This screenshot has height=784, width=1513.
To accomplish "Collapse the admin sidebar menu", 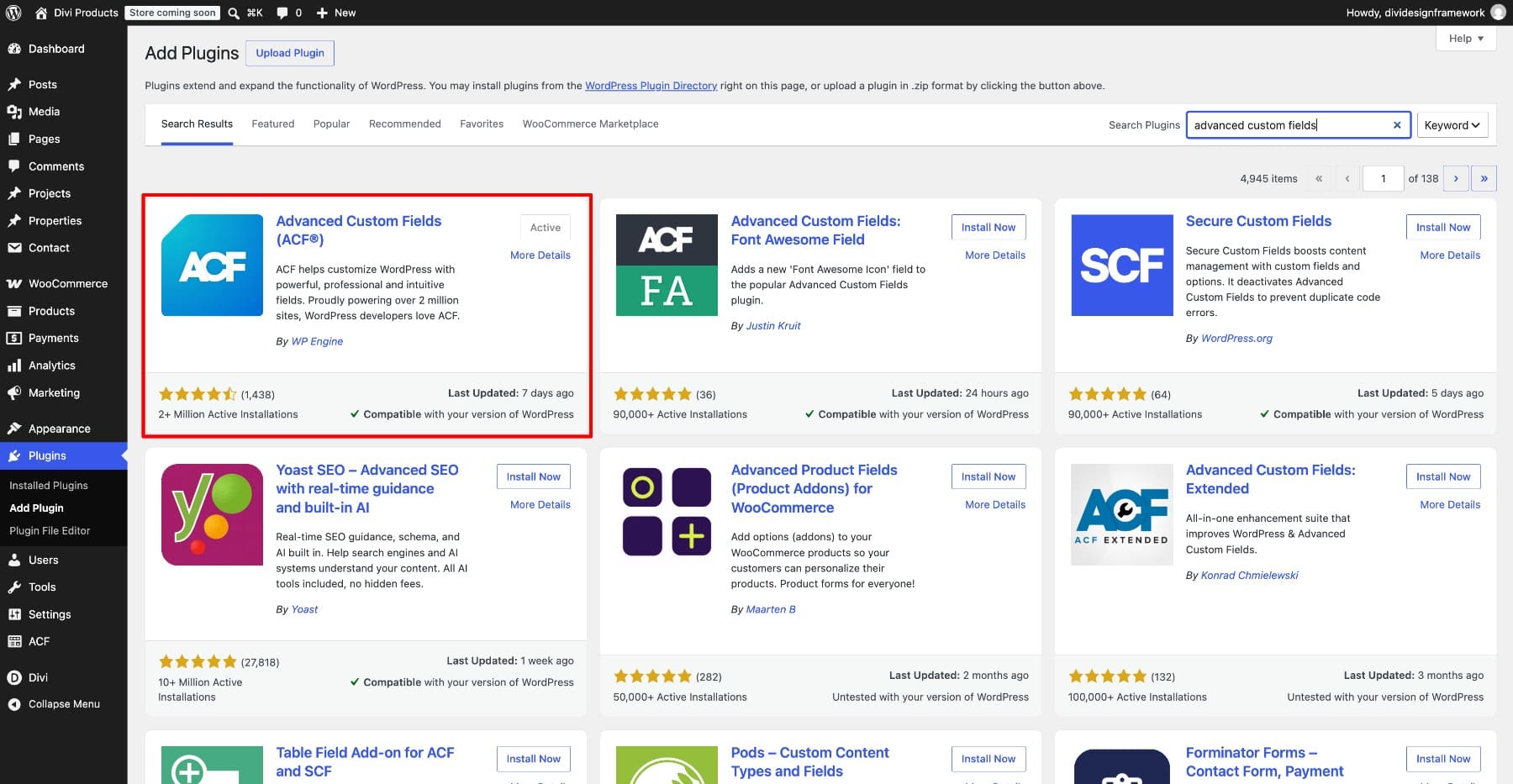I will (63, 704).
